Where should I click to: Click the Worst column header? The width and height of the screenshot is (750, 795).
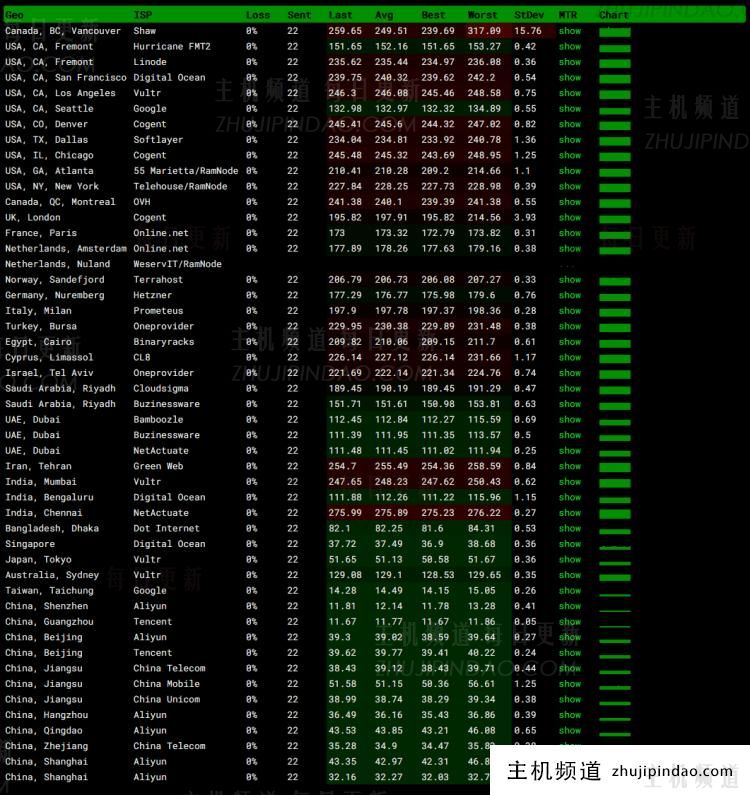click(482, 15)
